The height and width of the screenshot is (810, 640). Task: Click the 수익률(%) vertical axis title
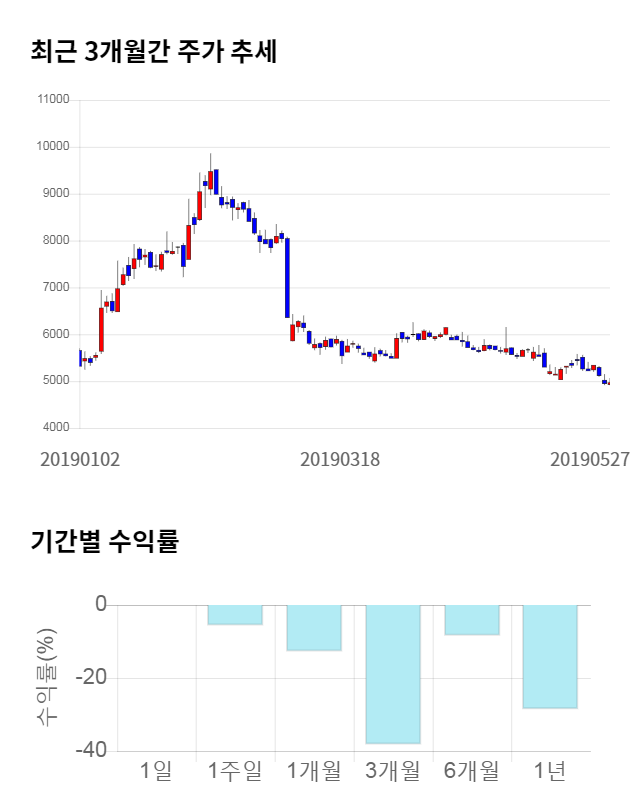point(47,677)
